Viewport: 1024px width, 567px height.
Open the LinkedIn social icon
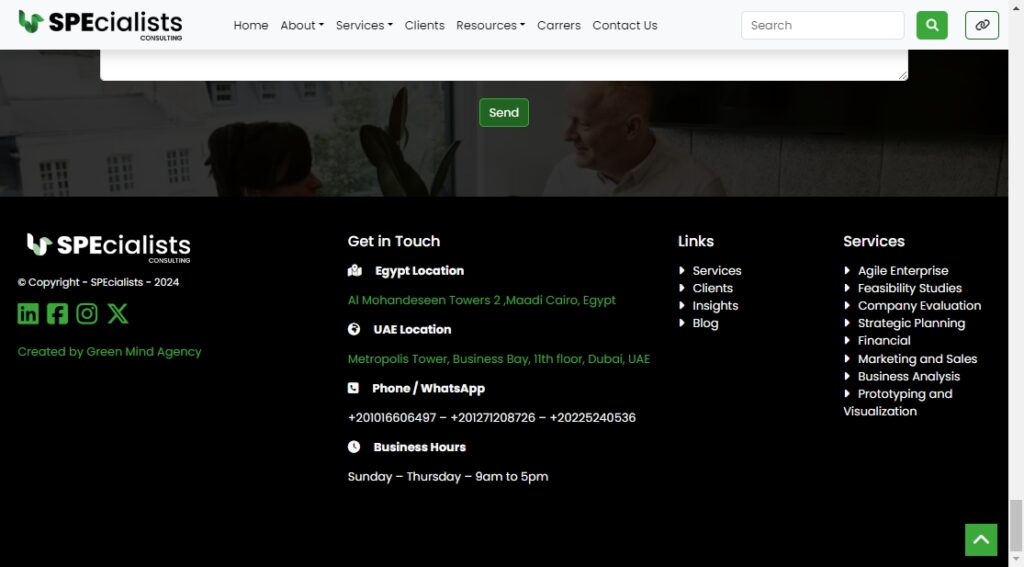click(x=28, y=314)
